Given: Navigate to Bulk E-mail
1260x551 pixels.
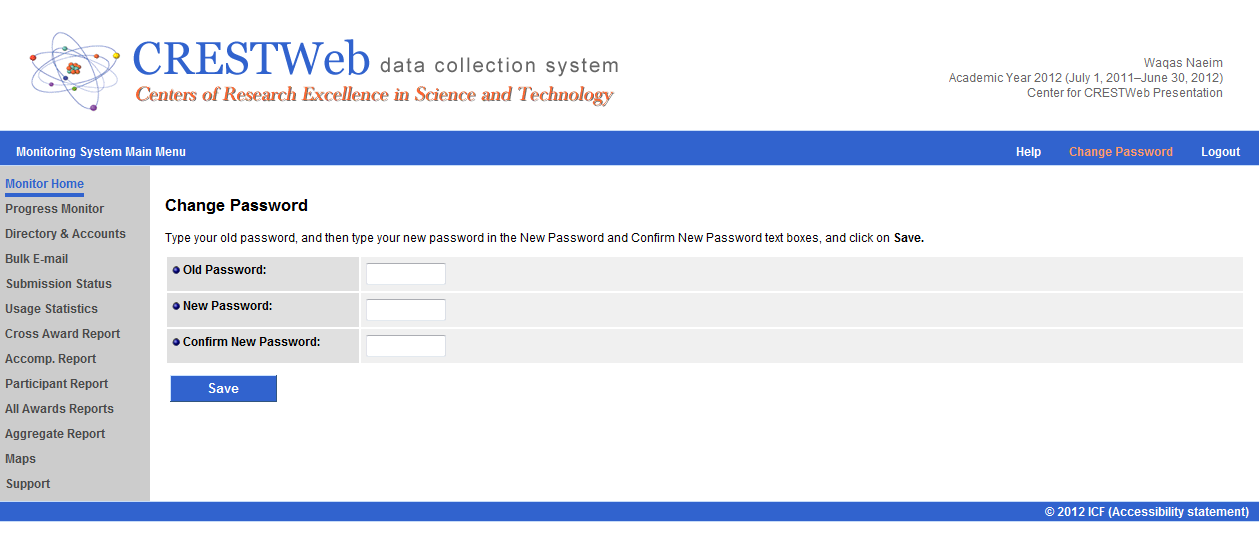Looking at the screenshot, I should point(36,259).
